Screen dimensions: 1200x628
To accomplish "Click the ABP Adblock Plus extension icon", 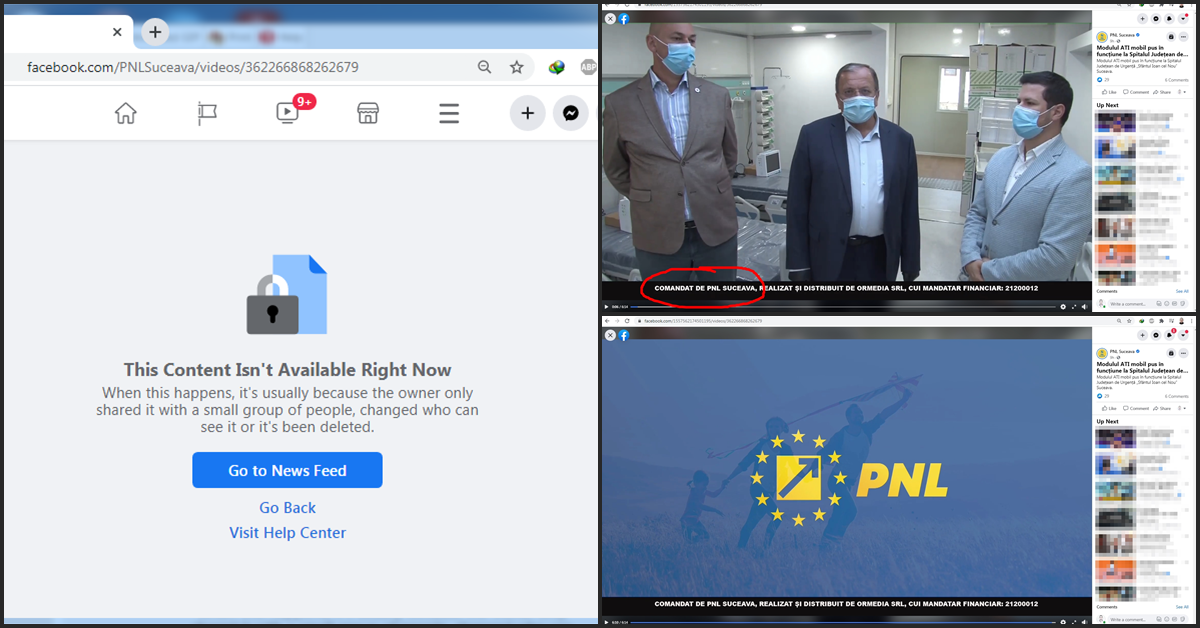I will [x=588, y=67].
